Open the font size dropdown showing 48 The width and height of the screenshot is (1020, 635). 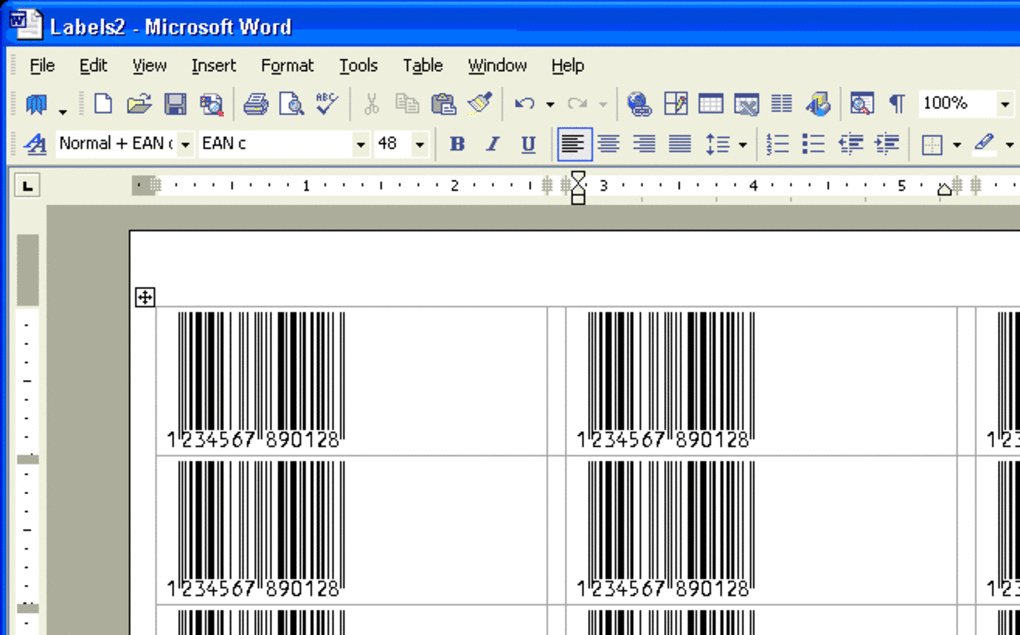419,144
